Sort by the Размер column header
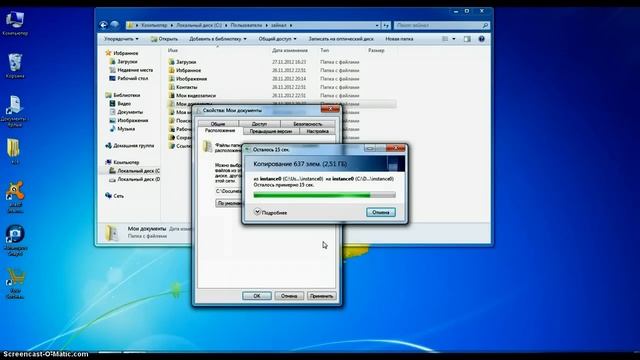 click(x=376, y=51)
